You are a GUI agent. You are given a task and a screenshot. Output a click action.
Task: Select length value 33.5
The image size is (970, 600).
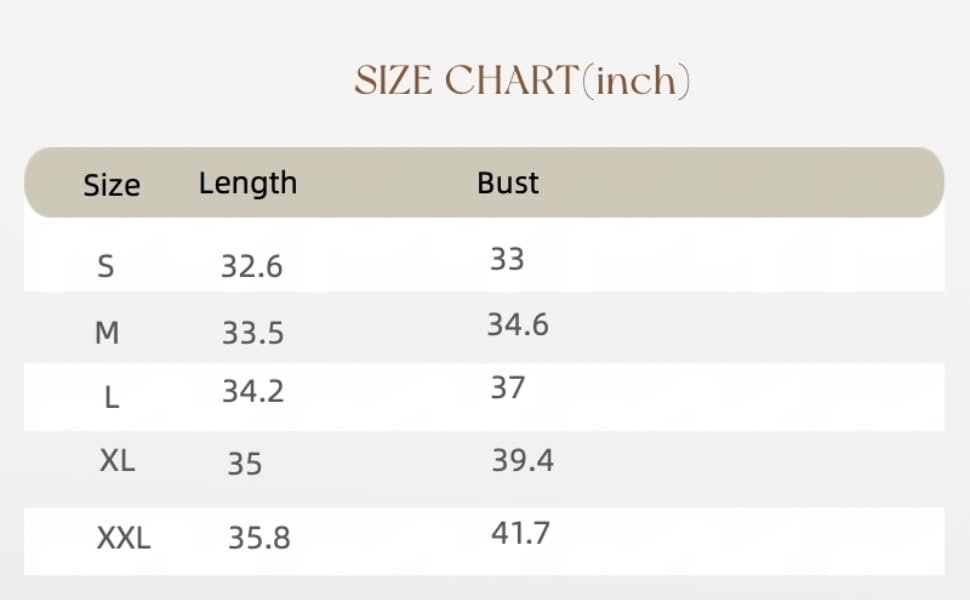pos(253,333)
